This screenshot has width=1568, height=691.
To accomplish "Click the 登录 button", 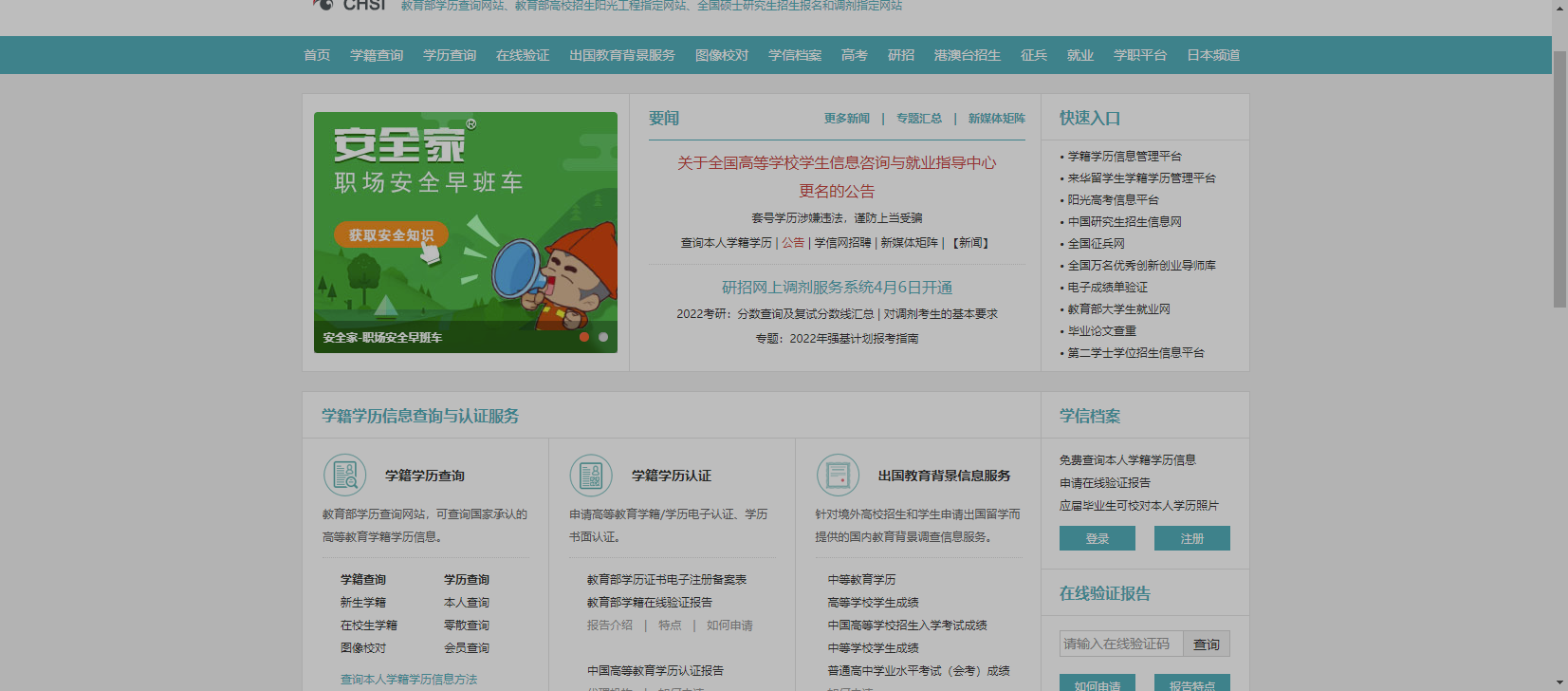I will [x=1098, y=538].
